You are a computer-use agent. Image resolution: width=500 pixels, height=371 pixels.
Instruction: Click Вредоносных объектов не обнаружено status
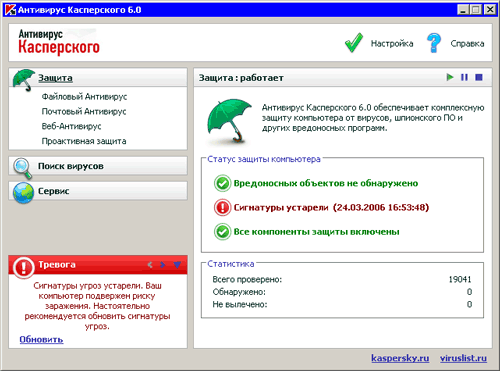[326, 183]
